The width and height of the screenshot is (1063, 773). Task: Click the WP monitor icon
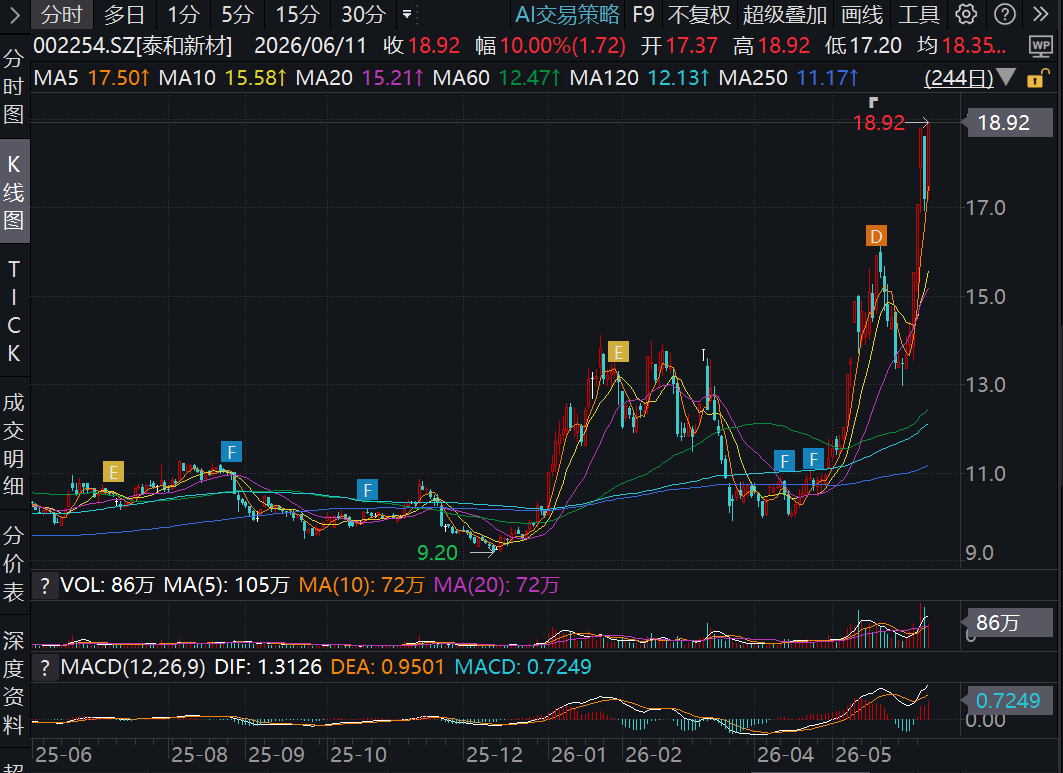tap(1041, 46)
